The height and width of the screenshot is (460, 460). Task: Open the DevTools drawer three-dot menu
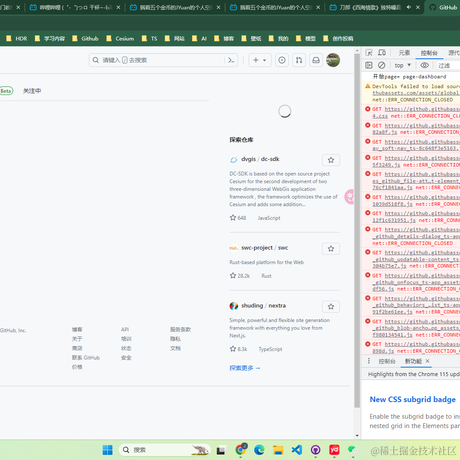369,361
